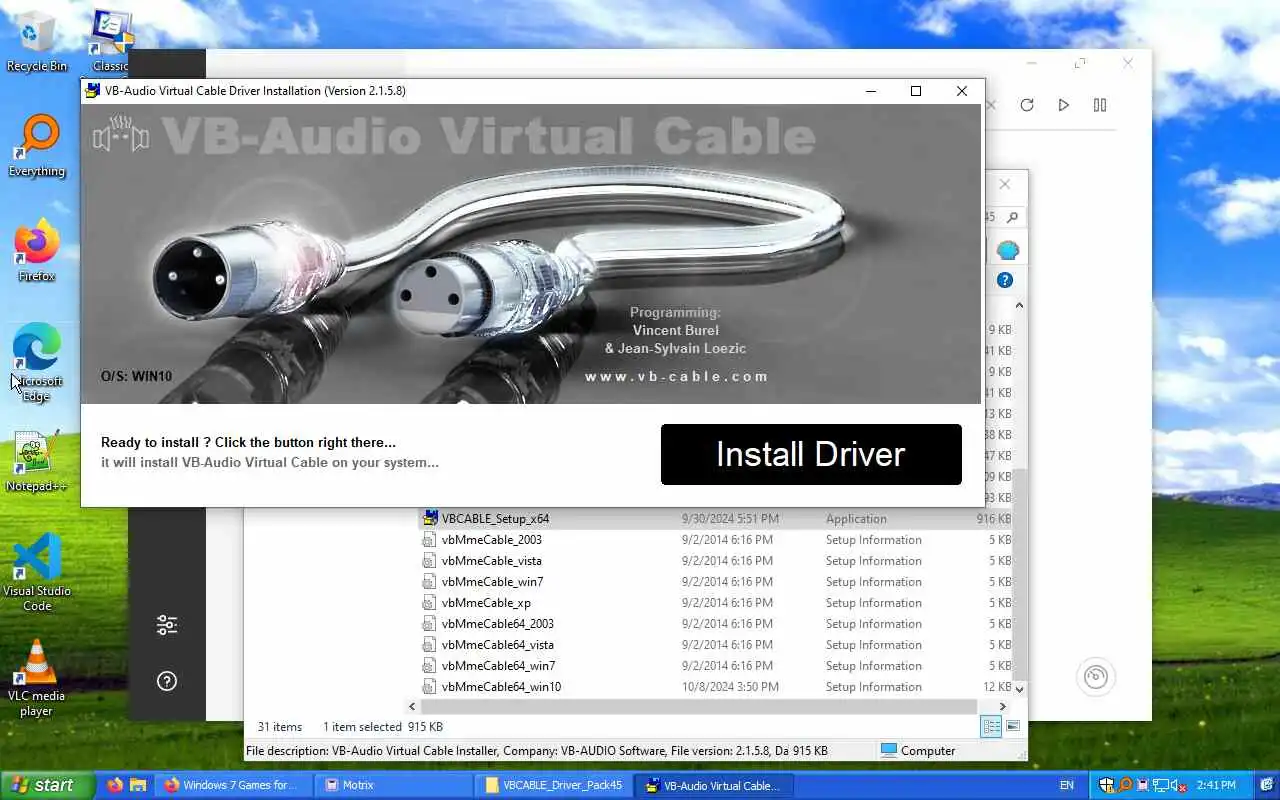Click the Explorer list scroll-up arrow
The image size is (1280, 800).
click(x=1019, y=305)
